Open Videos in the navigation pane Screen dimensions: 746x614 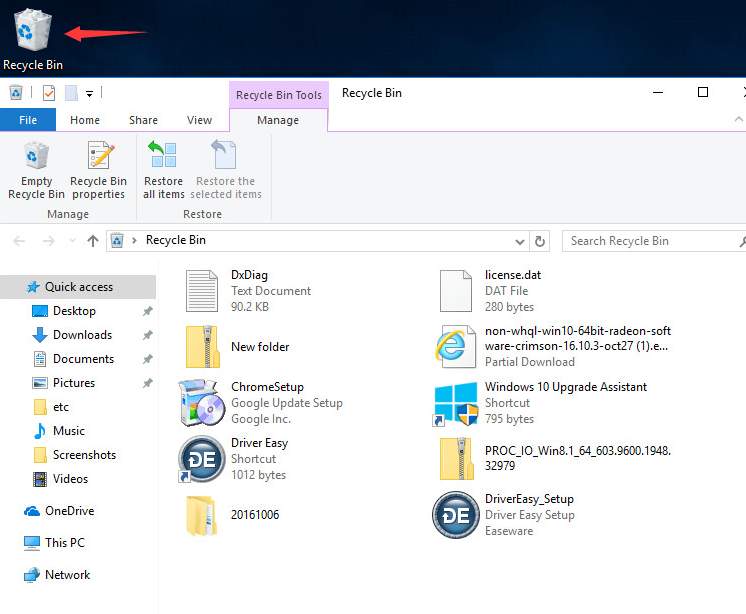click(70, 479)
